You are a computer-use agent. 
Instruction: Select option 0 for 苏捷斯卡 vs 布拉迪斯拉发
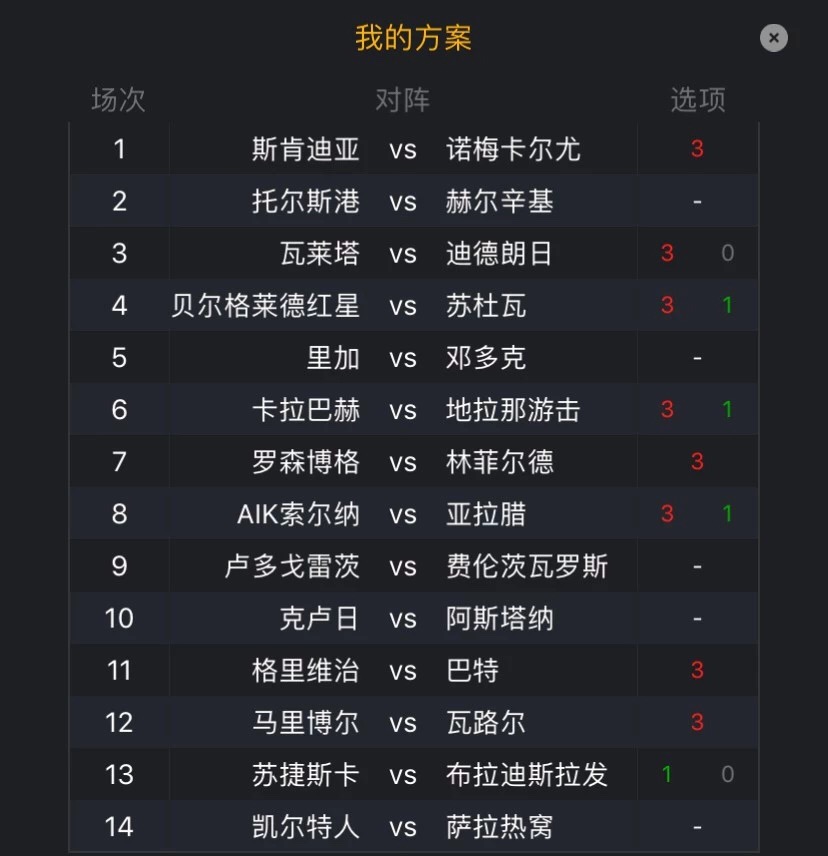pyautogui.click(x=727, y=774)
